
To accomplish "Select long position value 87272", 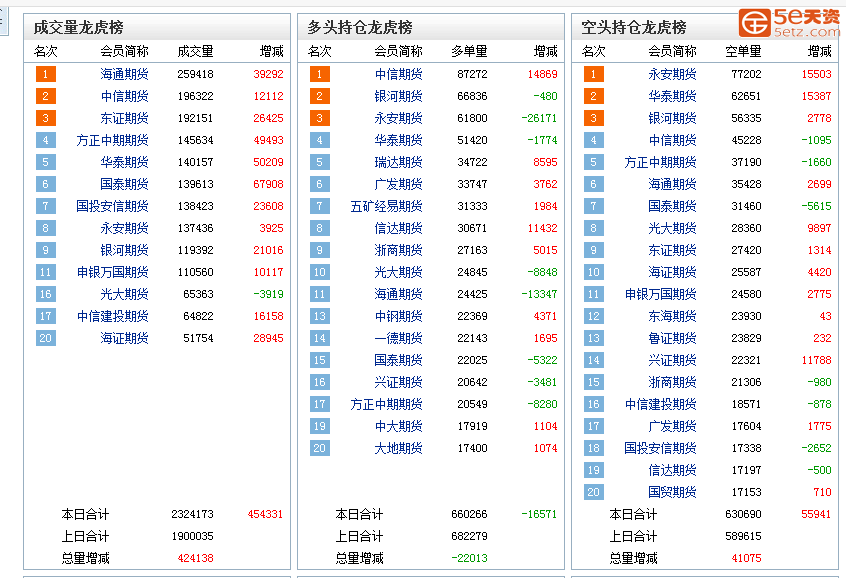I will coord(472,74).
